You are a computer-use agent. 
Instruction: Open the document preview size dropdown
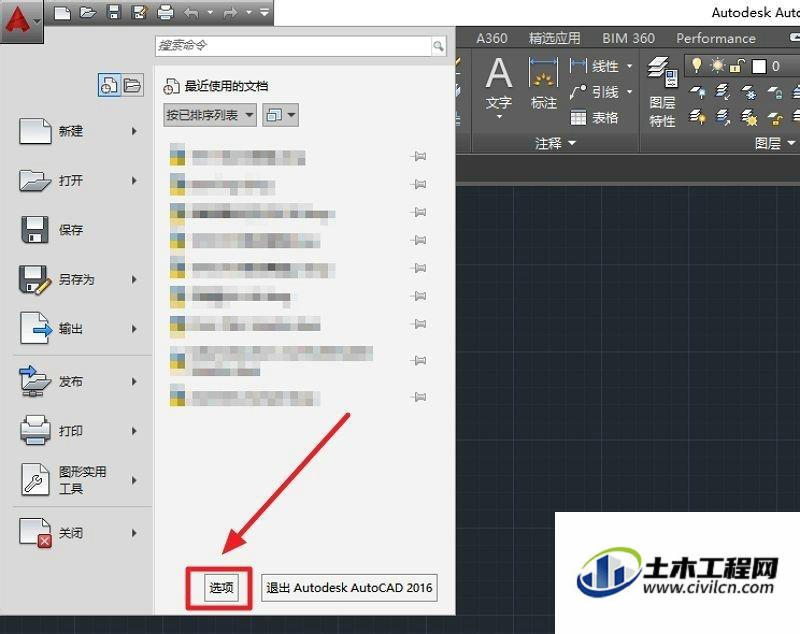click(280, 115)
